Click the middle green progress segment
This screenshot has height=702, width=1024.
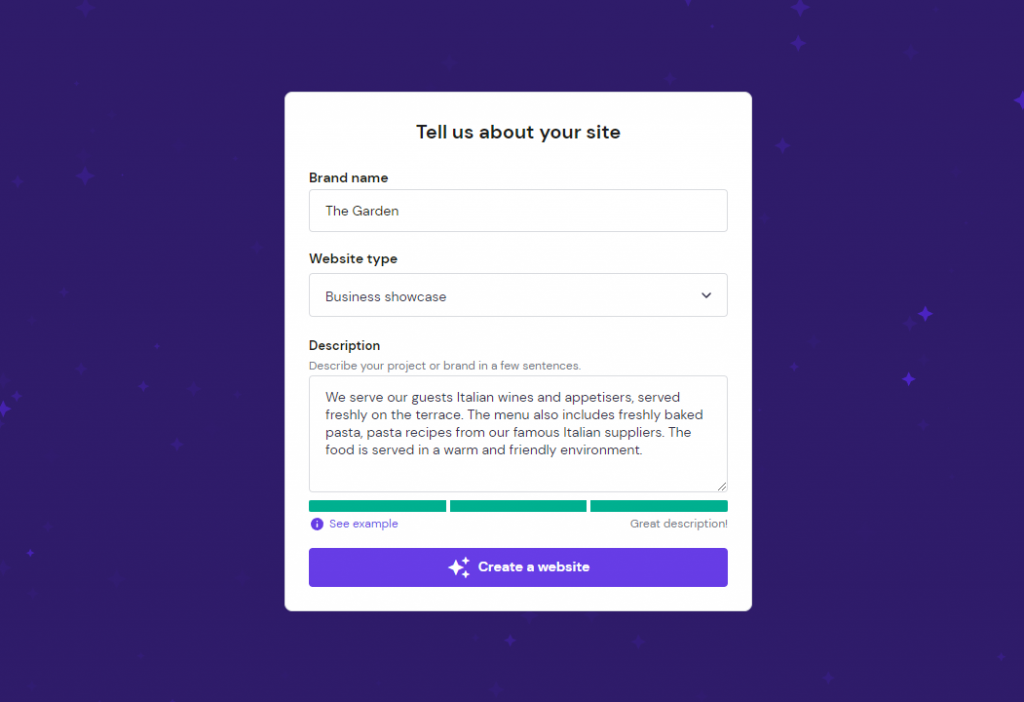coord(518,506)
